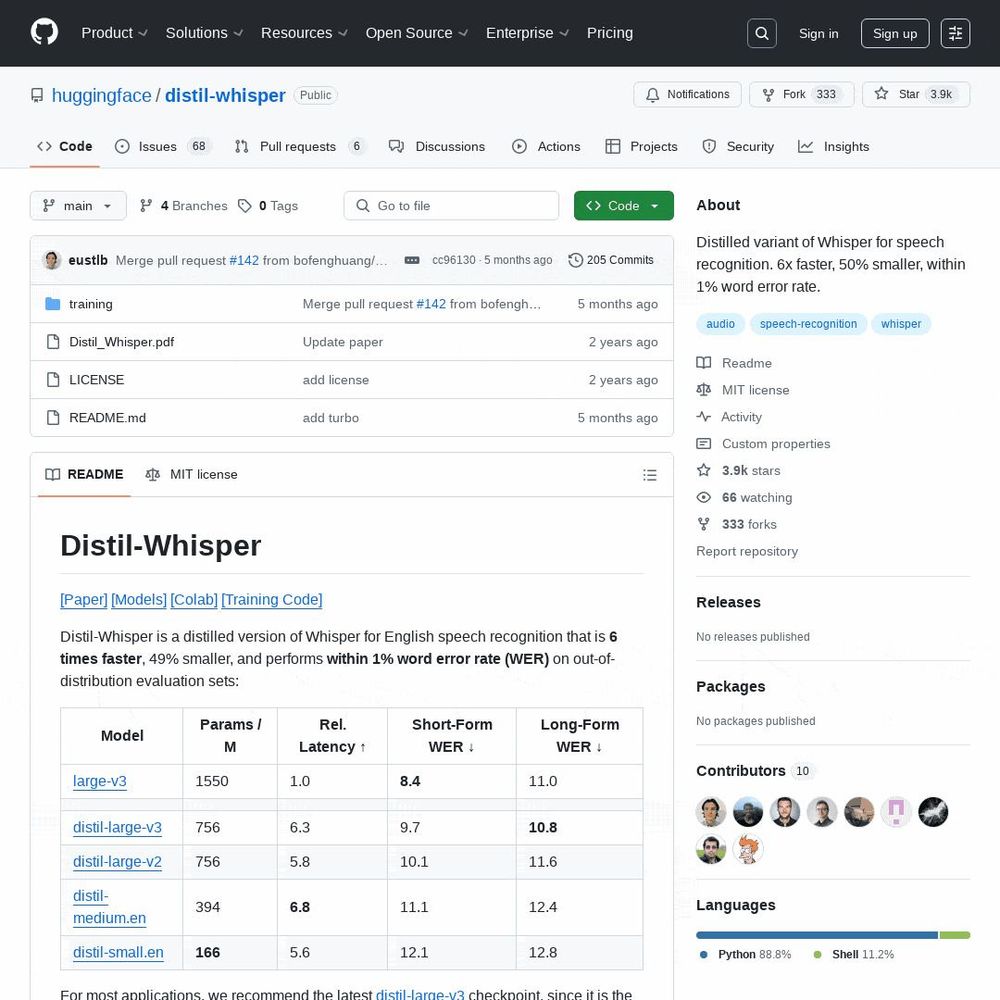The width and height of the screenshot is (1000, 1000).
Task: Open the distil-whisper repository name link
Action: 225,96
